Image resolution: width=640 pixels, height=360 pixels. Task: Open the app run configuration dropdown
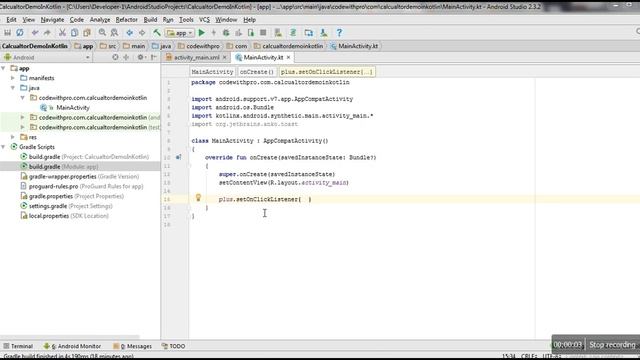coord(180,33)
